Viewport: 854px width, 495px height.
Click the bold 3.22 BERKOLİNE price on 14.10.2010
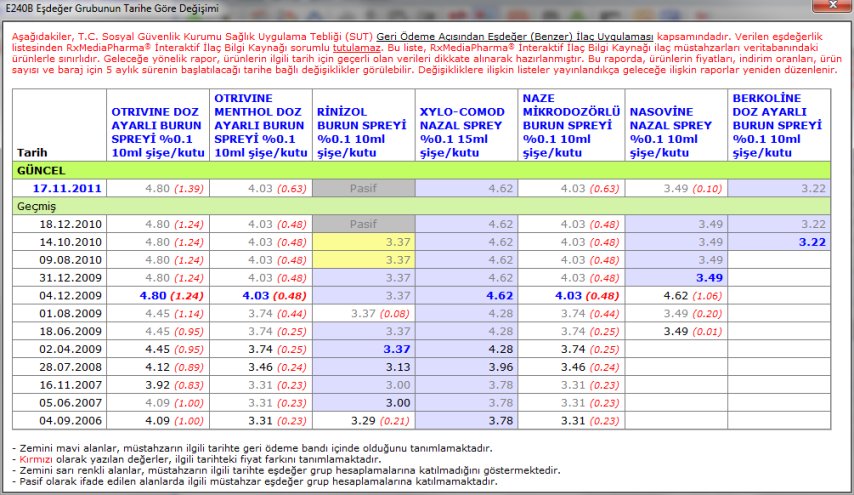click(x=811, y=241)
